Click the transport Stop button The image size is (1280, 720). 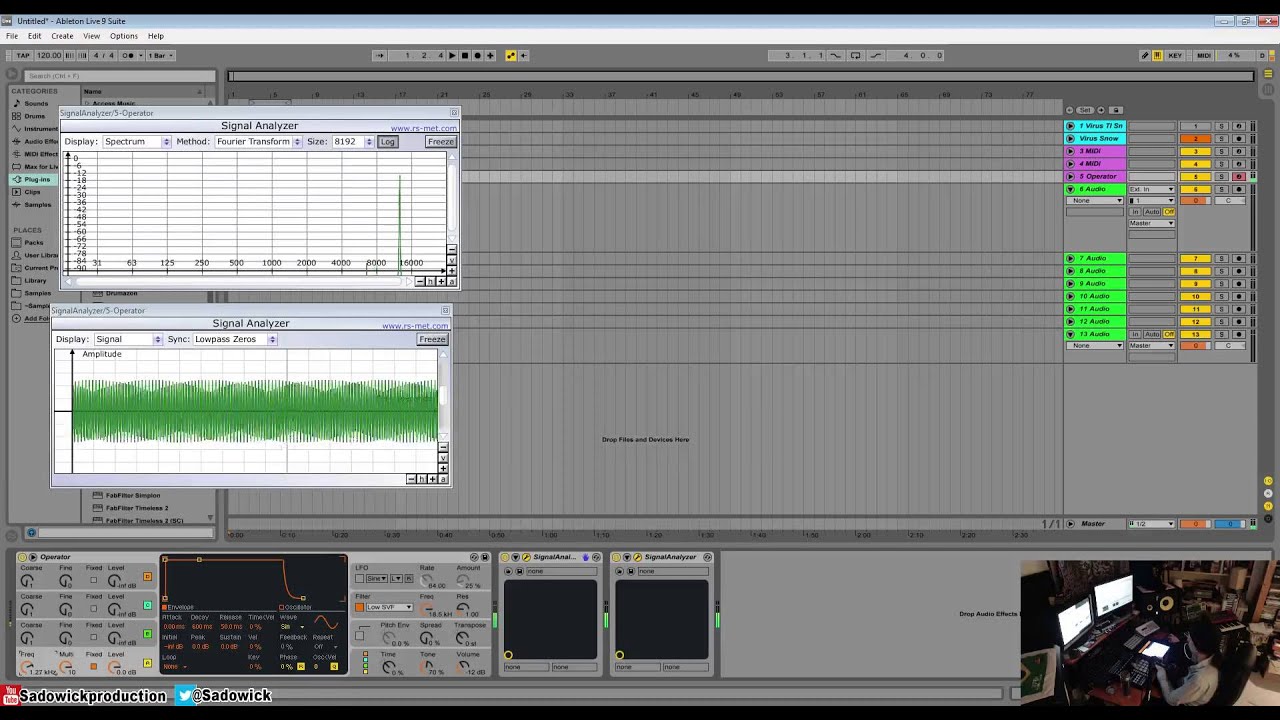tap(464, 55)
